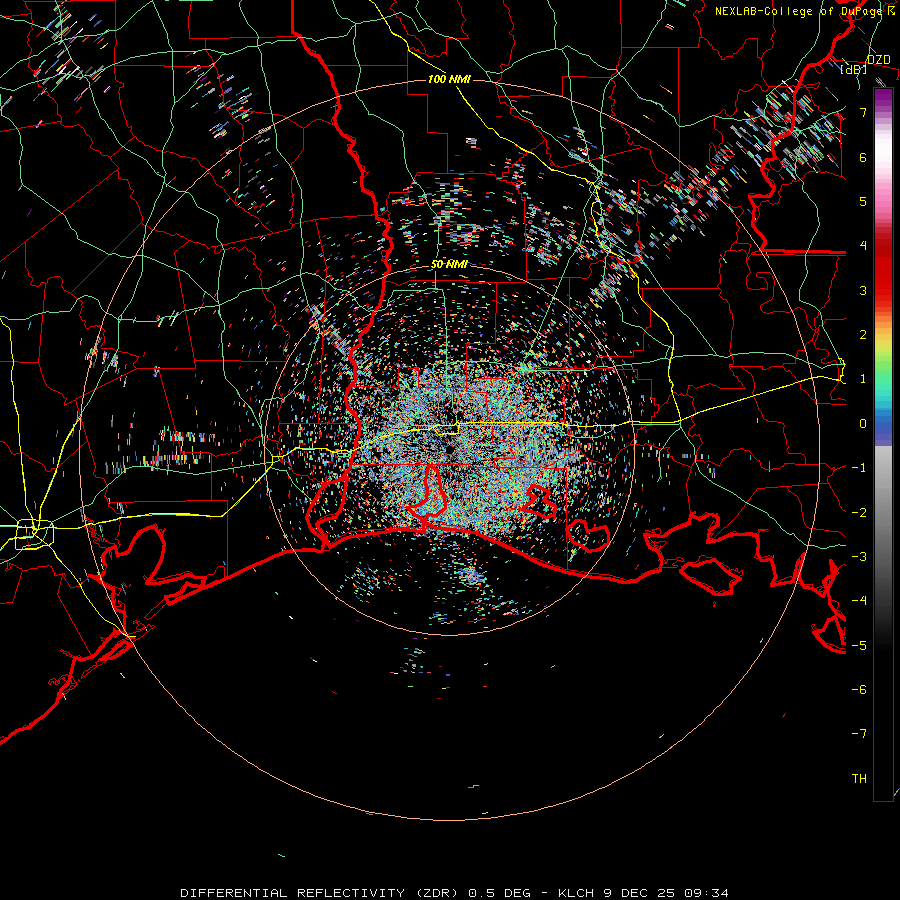This screenshot has width=900, height=900.
Task: Click the 4 value on color scale
Action: (x=863, y=246)
